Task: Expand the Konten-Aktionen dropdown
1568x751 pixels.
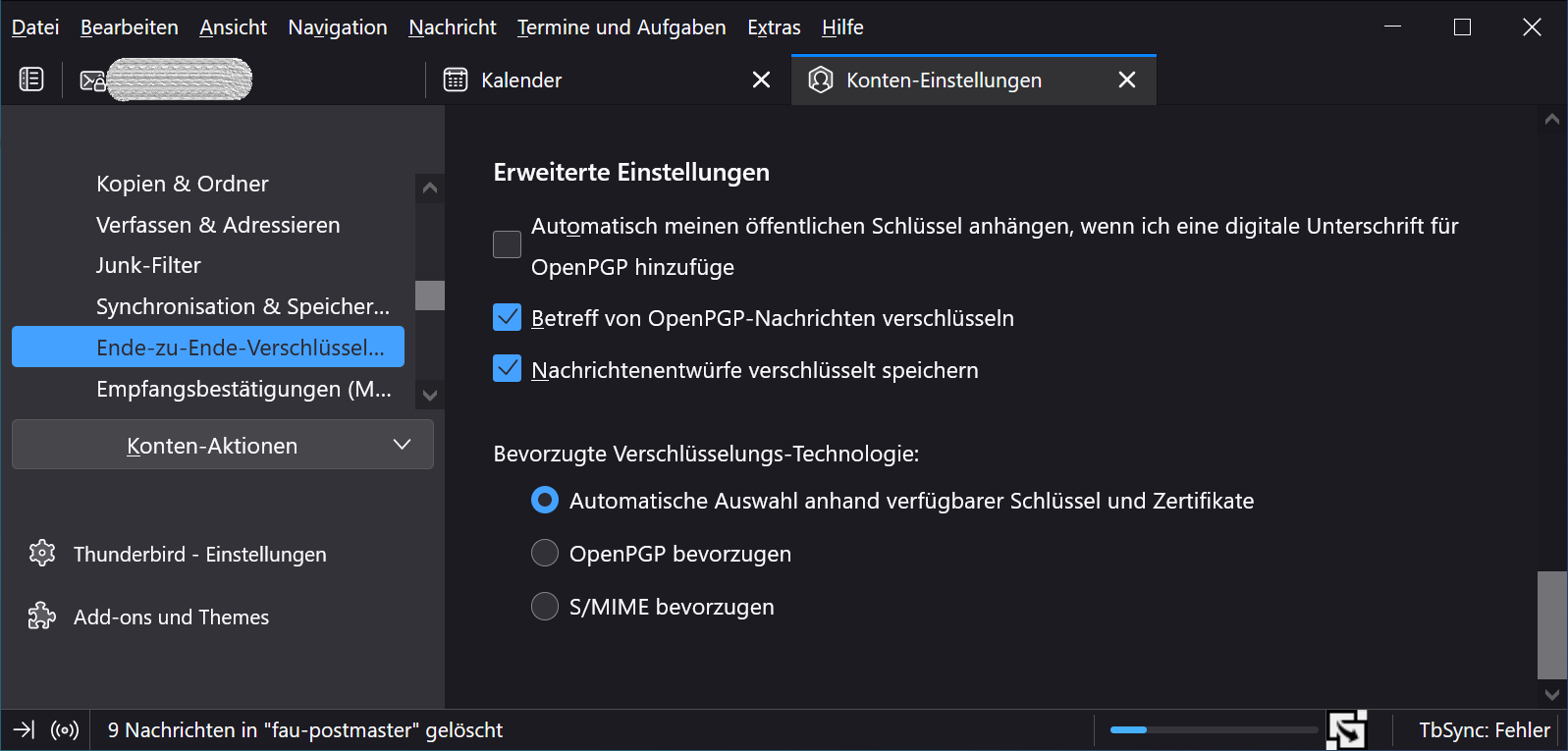Action: [x=223, y=446]
